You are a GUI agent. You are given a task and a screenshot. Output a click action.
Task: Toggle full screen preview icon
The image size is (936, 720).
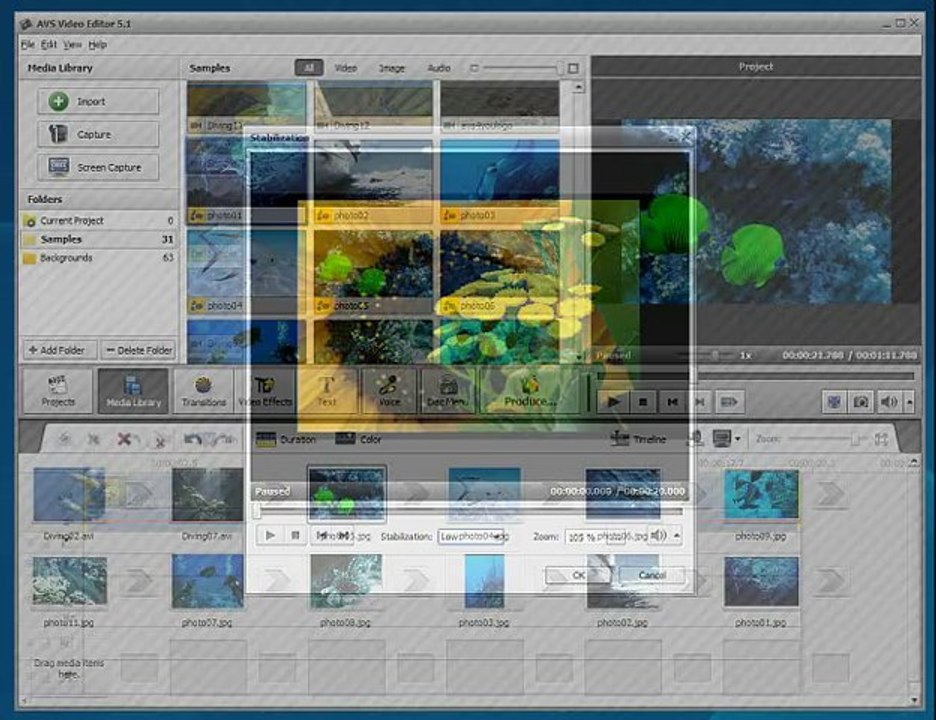834,402
